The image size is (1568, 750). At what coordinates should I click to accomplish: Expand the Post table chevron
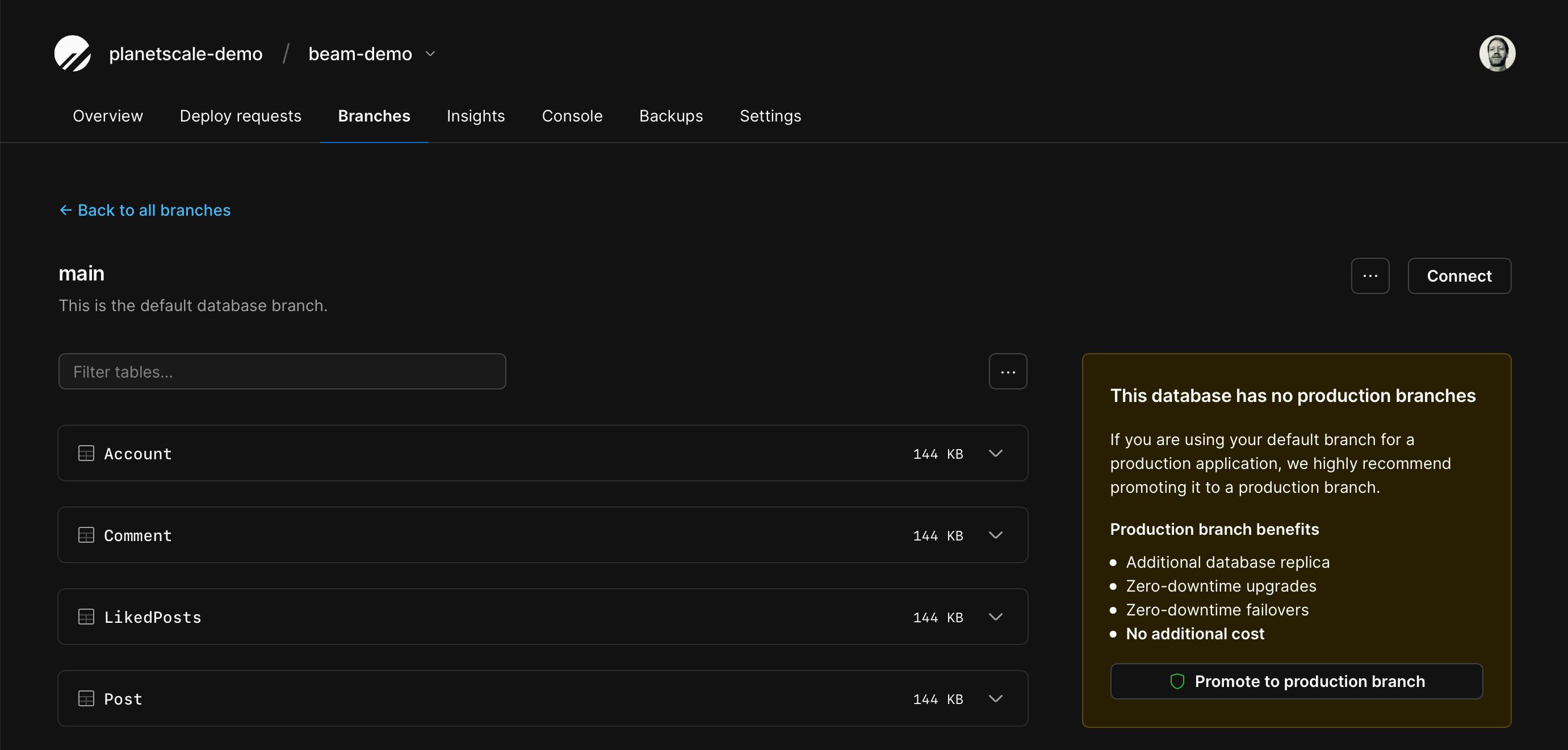coord(995,698)
